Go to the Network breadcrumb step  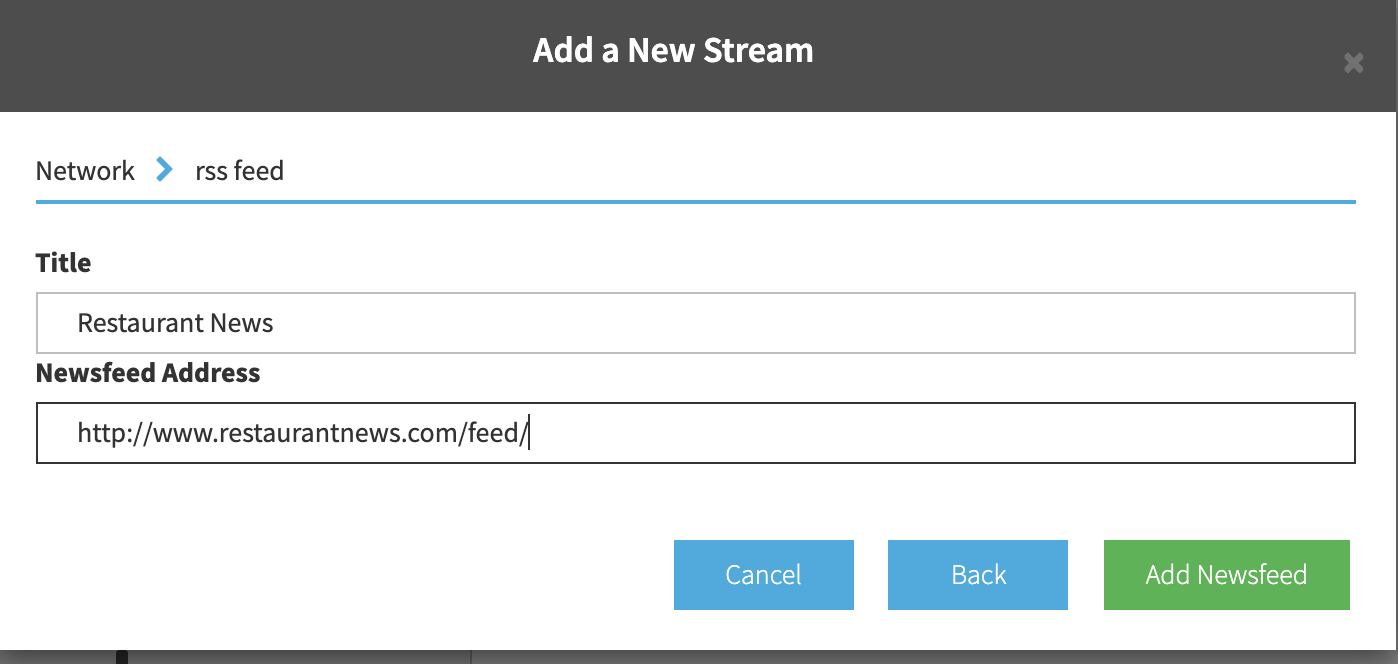pos(85,171)
